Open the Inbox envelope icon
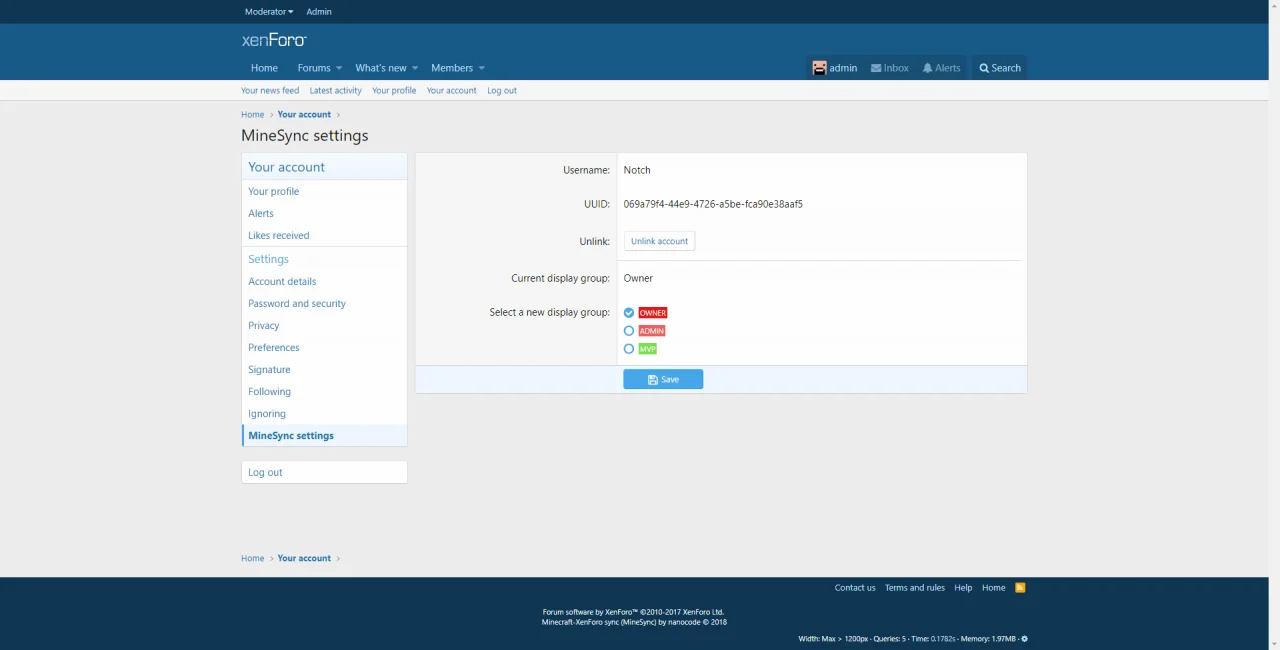This screenshot has height=650, width=1280. (876, 68)
